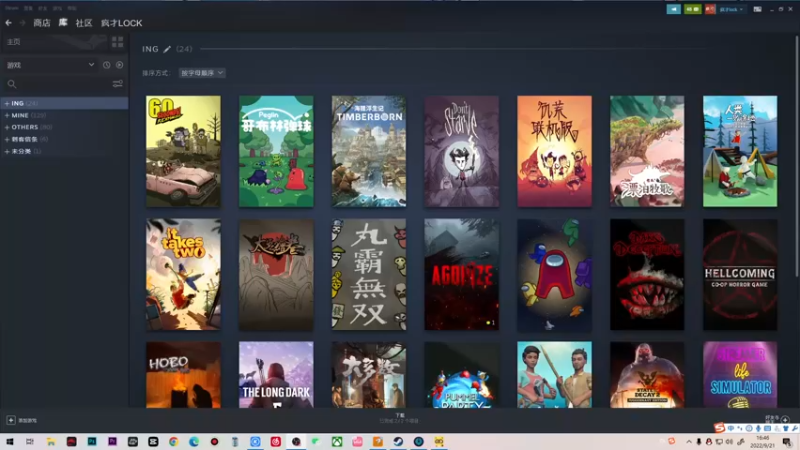Open the 太吾绘卷 game cover

[x=276, y=274]
